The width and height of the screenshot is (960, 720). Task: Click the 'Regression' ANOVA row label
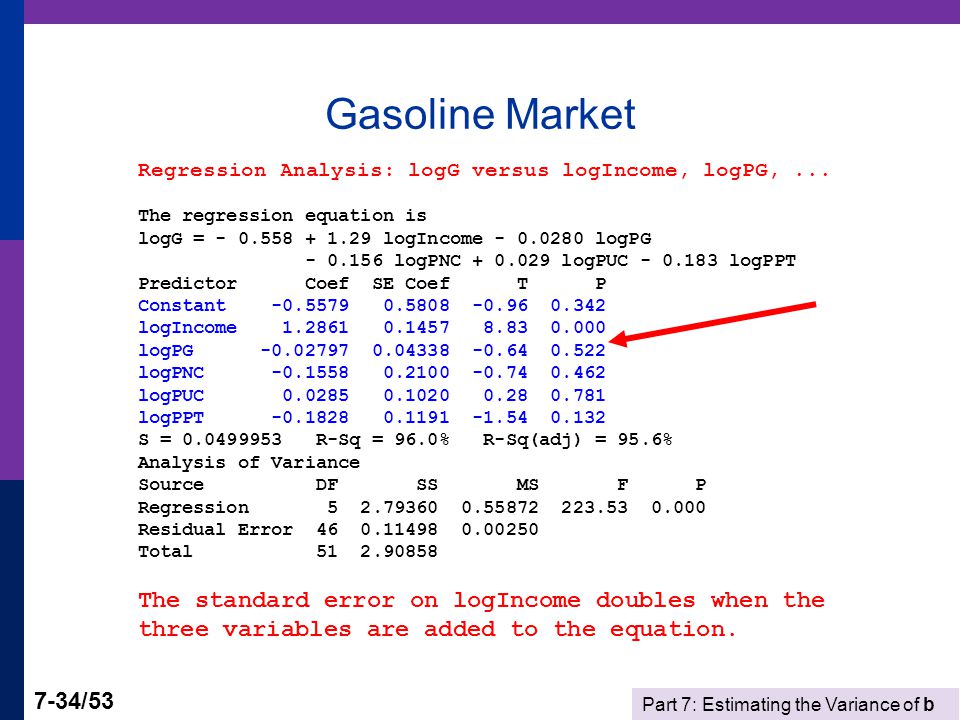[x=193, y=508]
